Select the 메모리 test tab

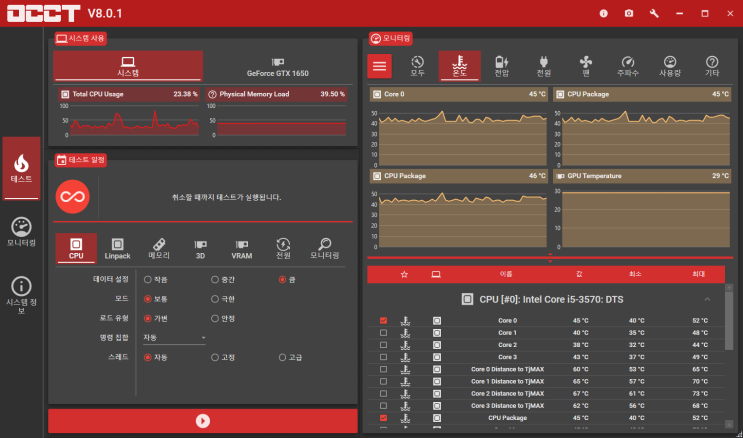coord(159,248)
